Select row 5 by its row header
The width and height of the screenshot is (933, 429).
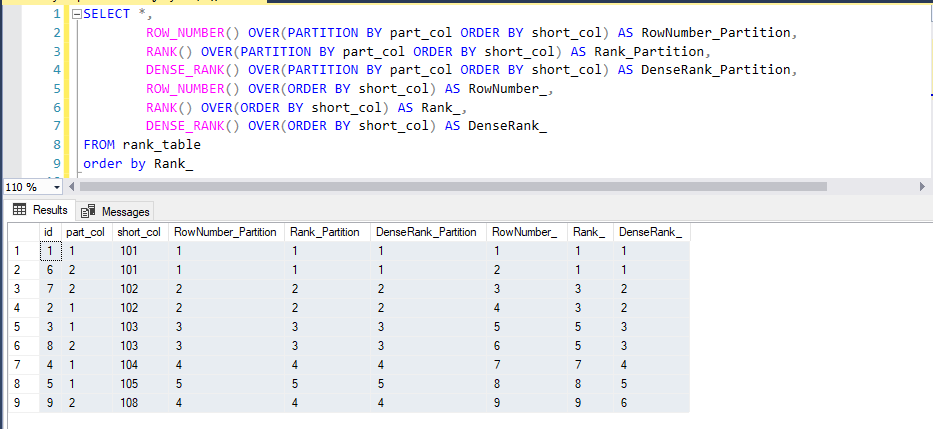click(19, 326)
